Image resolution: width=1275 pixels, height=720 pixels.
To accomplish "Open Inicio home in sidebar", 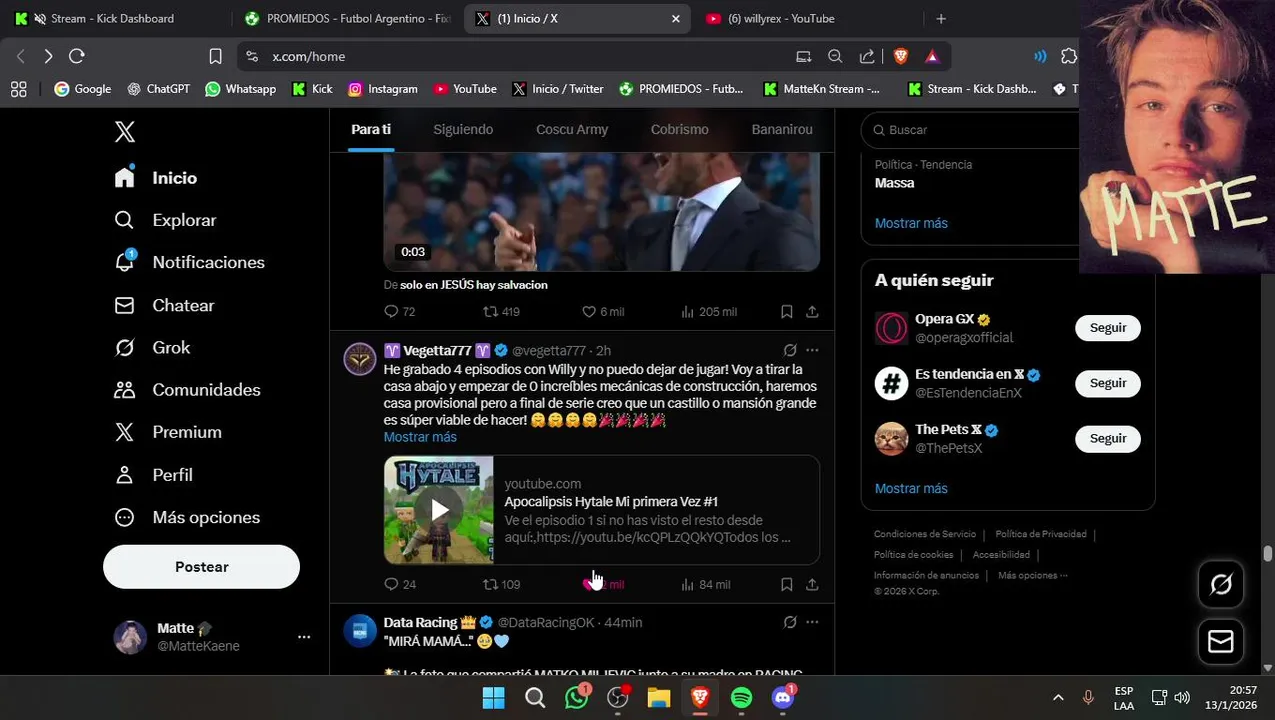I will [156, 178].
